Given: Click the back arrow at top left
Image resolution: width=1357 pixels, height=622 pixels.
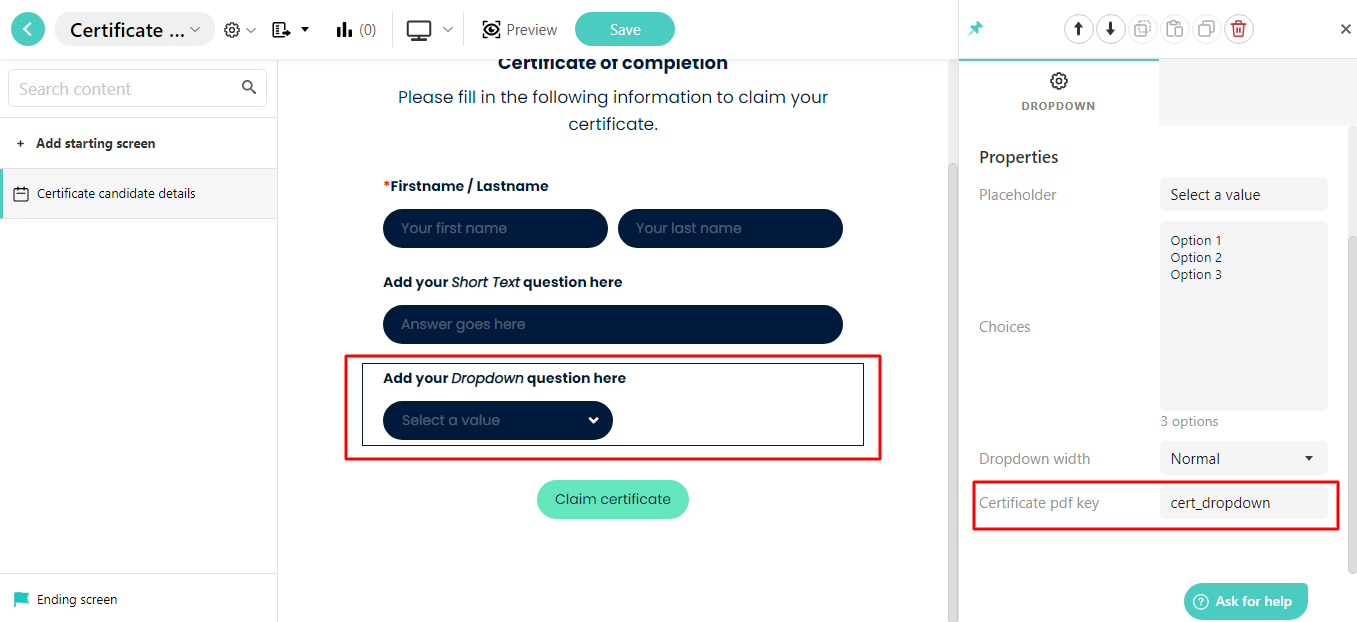Looking at the screenshot, I should click(x=27, y=29).
